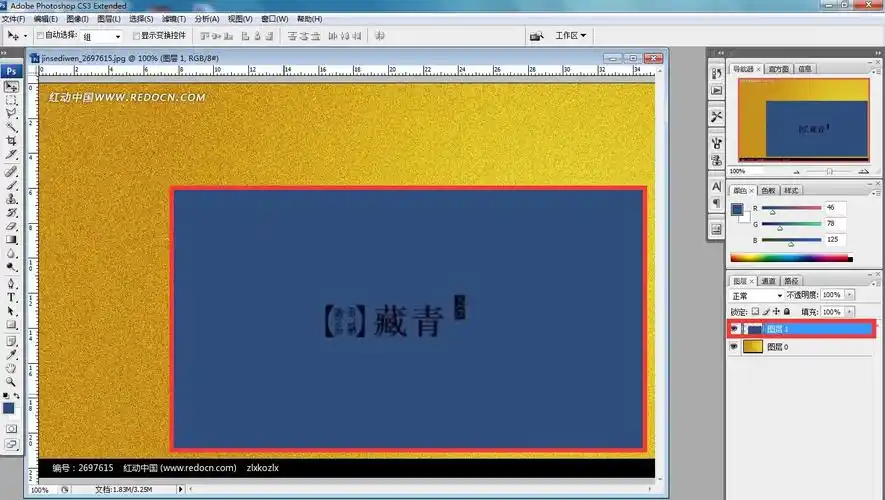
Task: Enable the 自动选择 checkbox
Action: tap(40, 35)
